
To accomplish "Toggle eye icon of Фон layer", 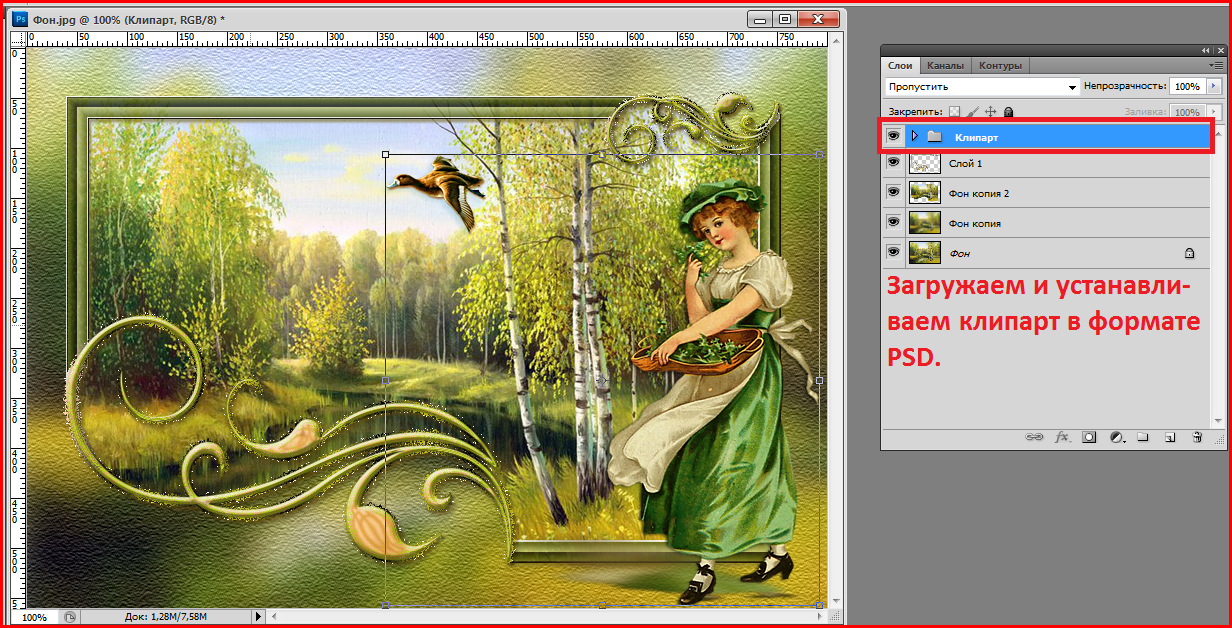I will [893, 252].
